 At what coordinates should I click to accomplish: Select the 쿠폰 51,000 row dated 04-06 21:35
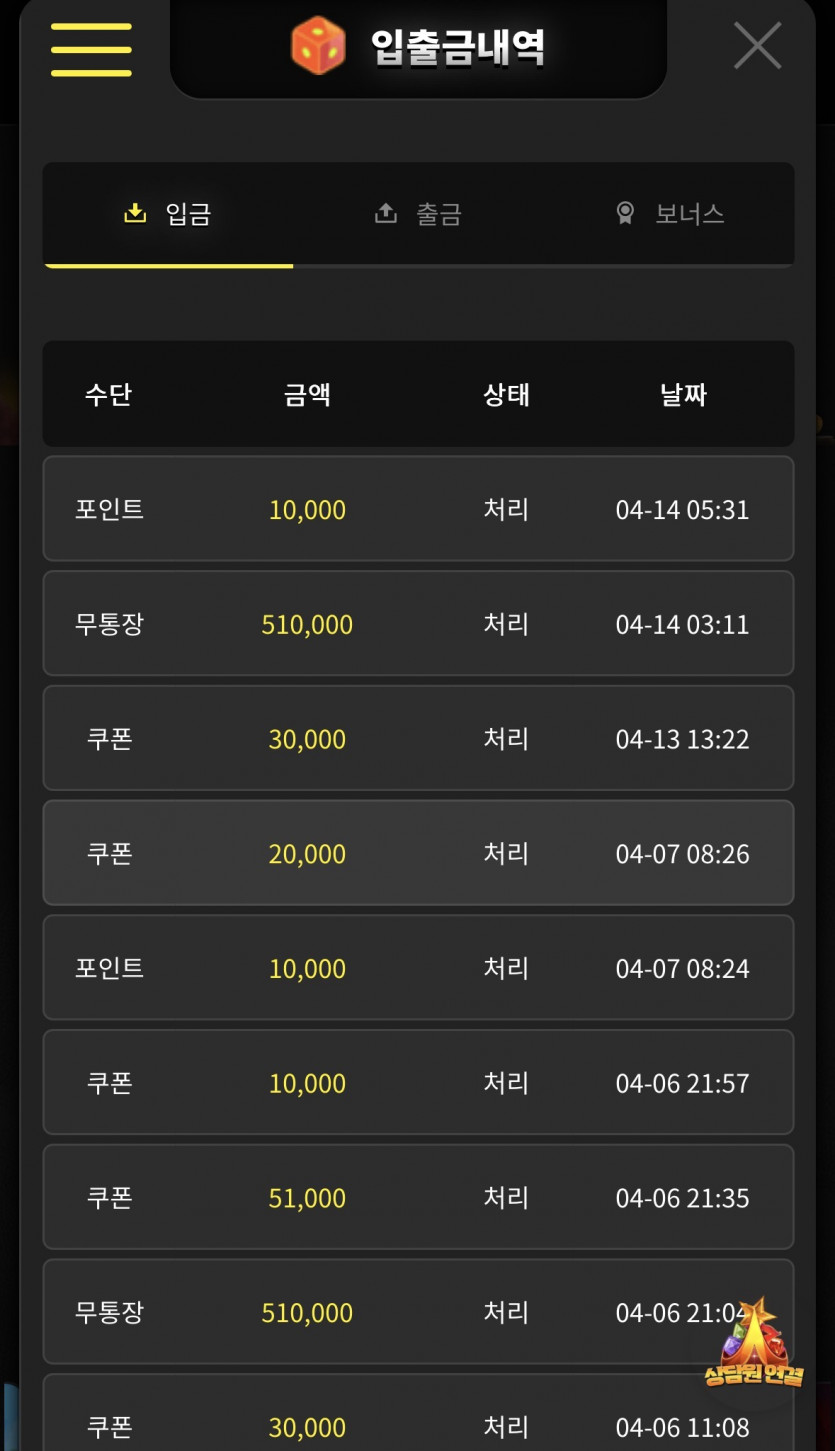tap(418, 1197)
